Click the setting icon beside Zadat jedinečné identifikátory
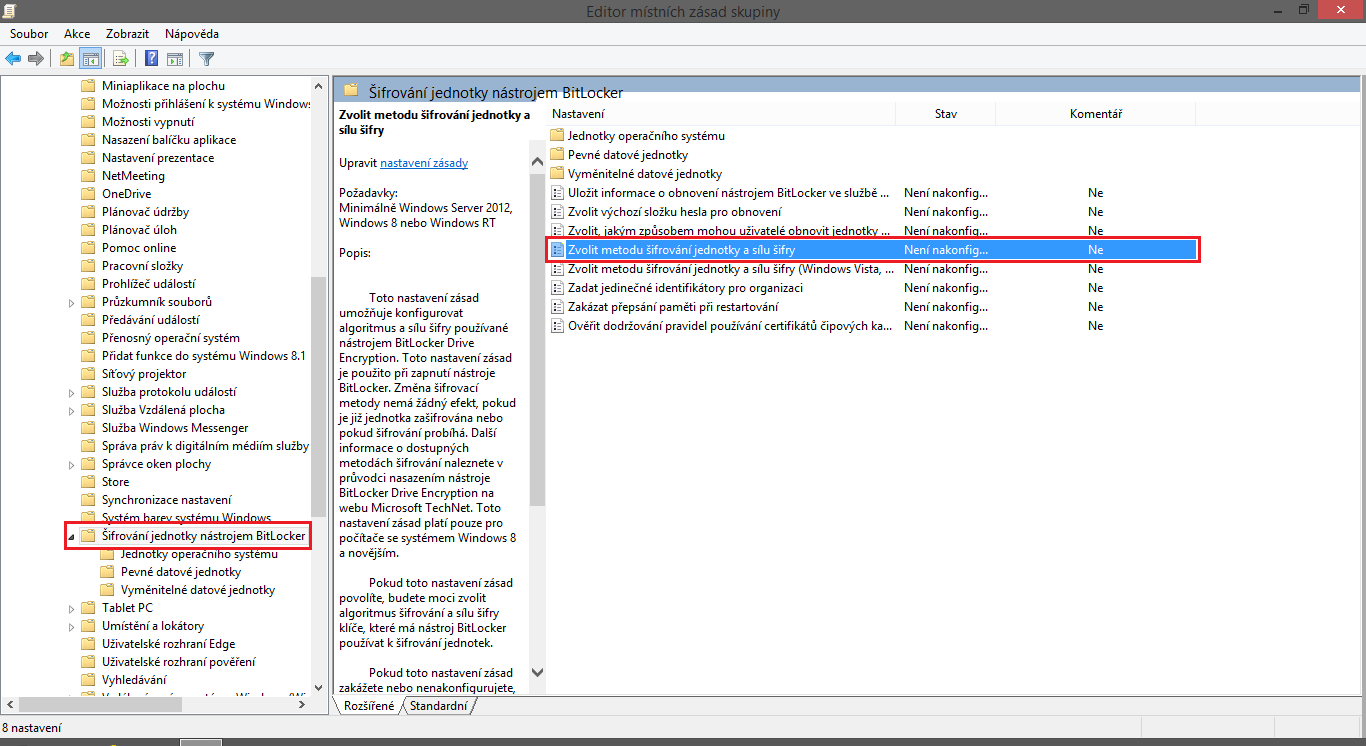Viewport: 1366px width, 746px height. point(557,287)
